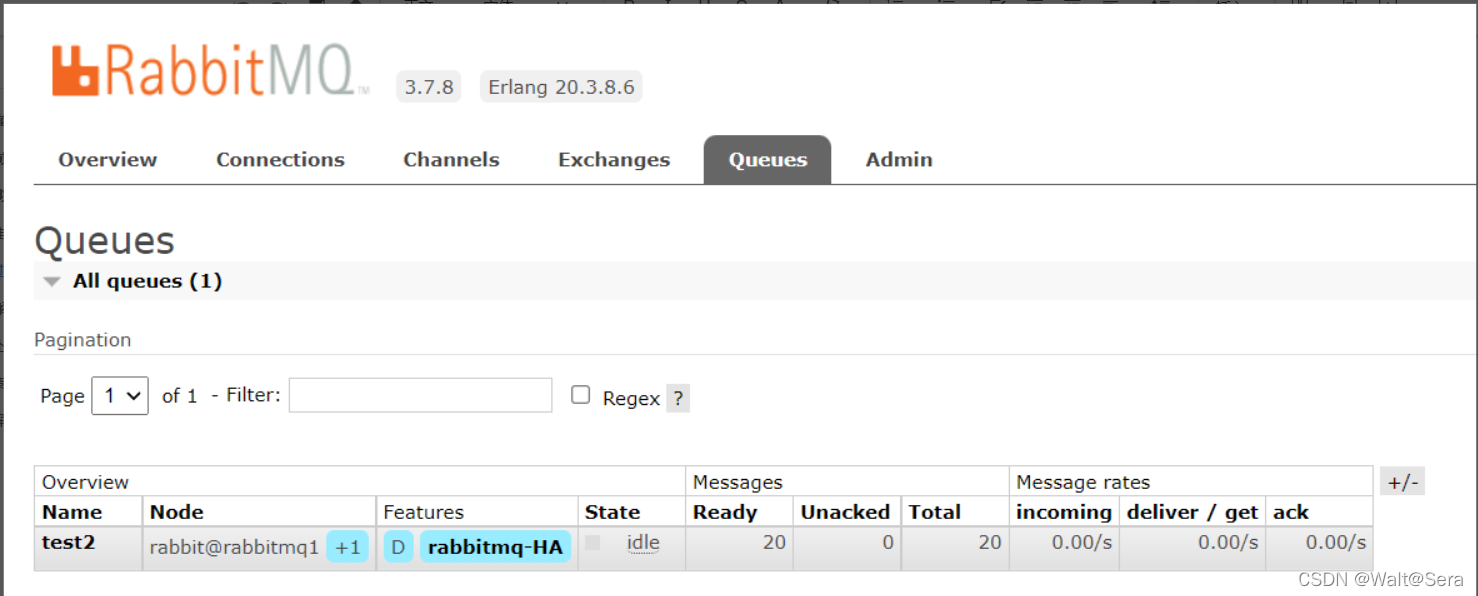Click the +1 mirror node badge
Image resolution: width=1478 pixels, height=596 pixels.
pyautogui.click(x=348, y=547)
